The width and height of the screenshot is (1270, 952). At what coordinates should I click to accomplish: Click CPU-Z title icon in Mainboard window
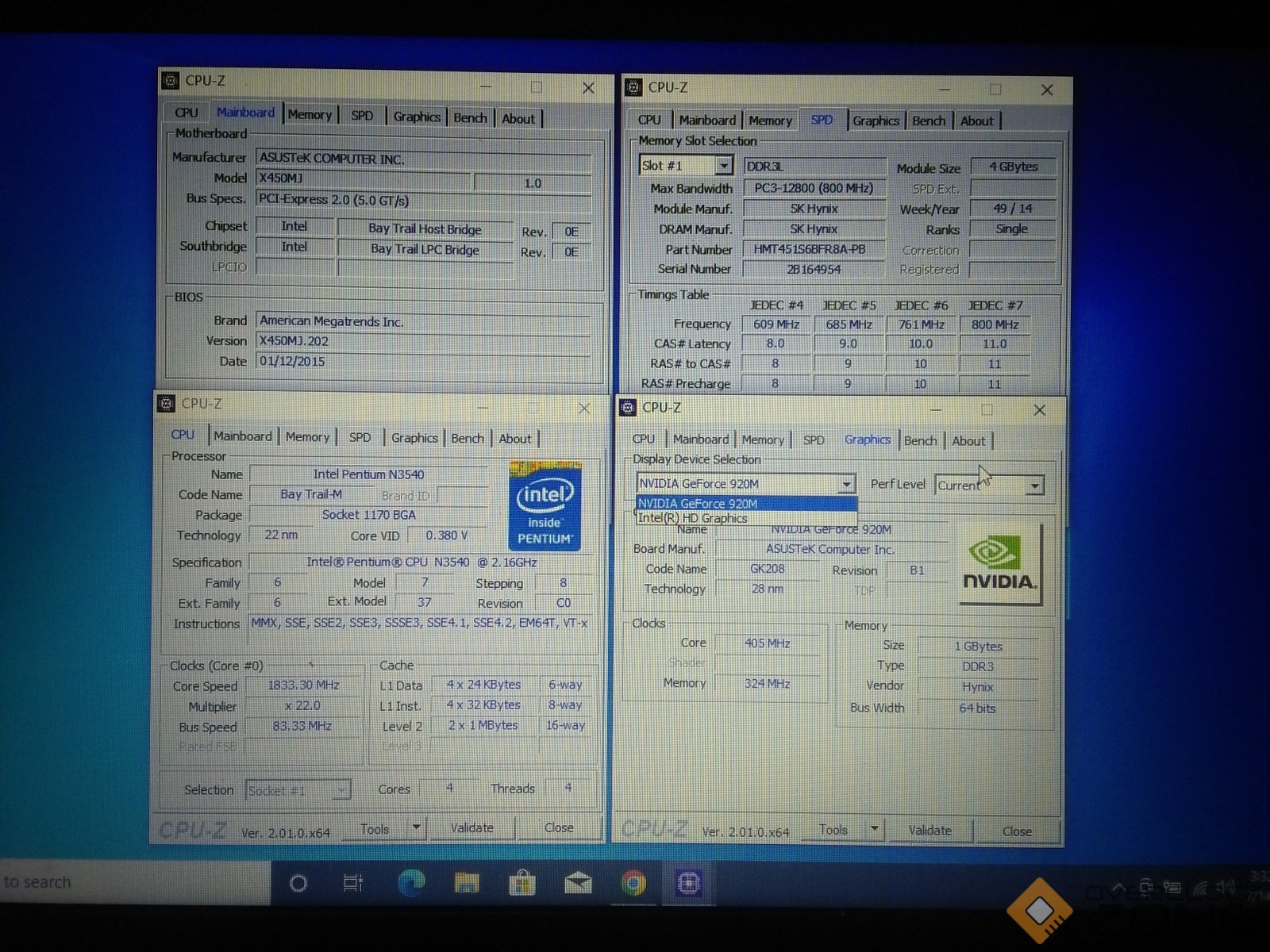click(170, 80)
